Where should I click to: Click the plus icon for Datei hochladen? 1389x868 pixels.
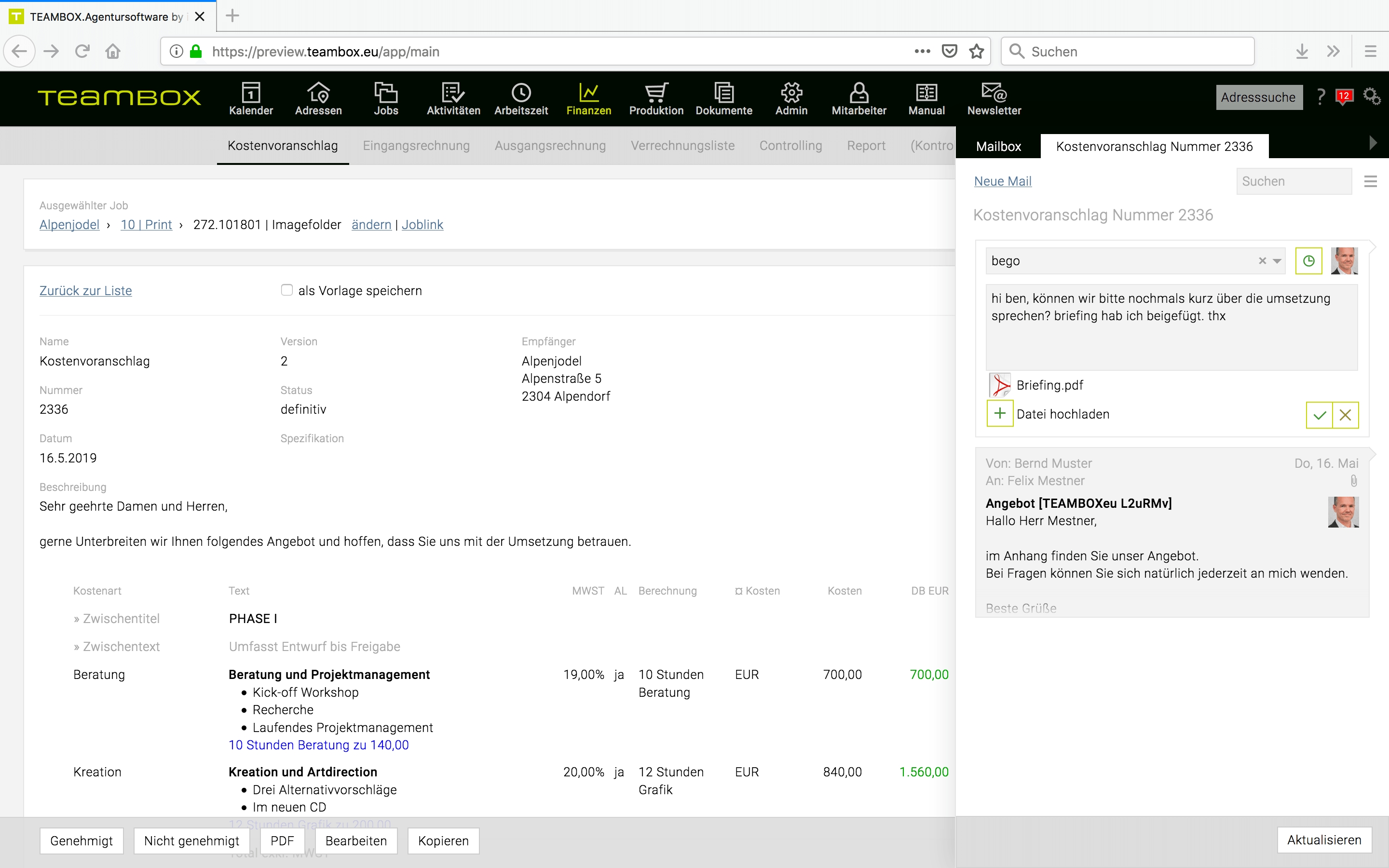click(x=1000, y=414)
